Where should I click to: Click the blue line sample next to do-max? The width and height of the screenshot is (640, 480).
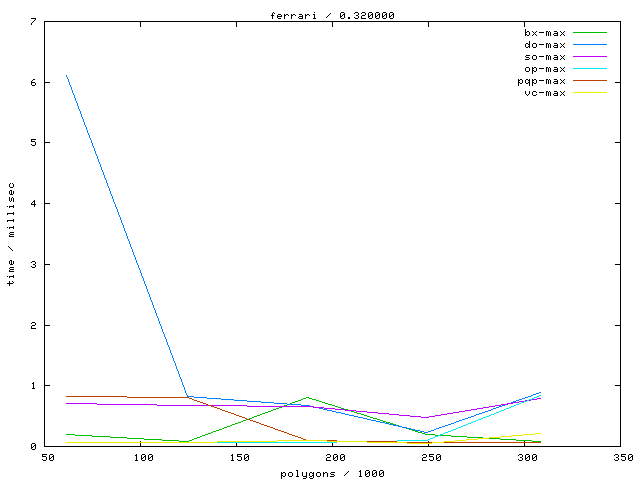(590, 44)
